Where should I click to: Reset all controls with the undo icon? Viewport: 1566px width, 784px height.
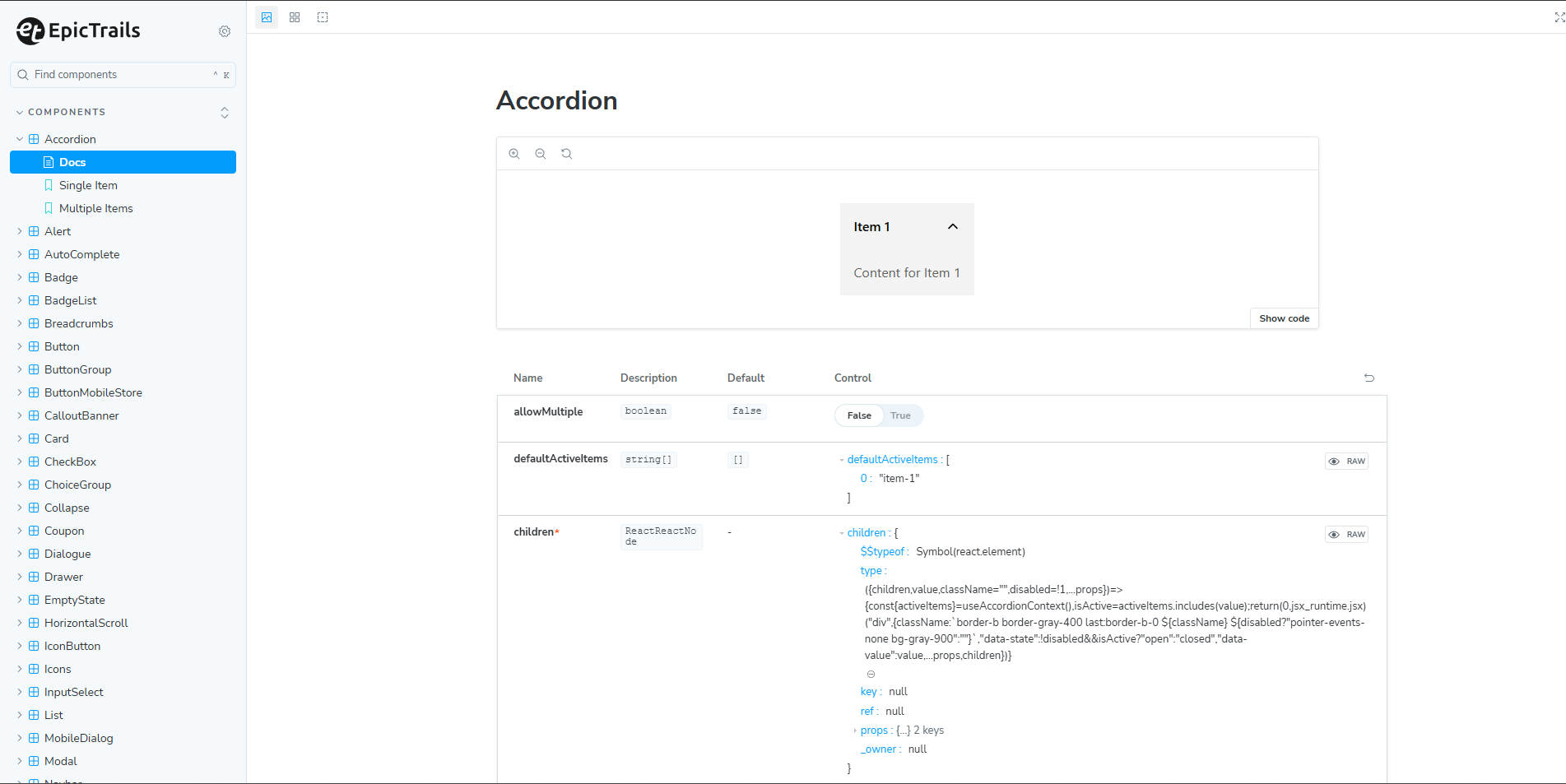(x=1369, y=378)
